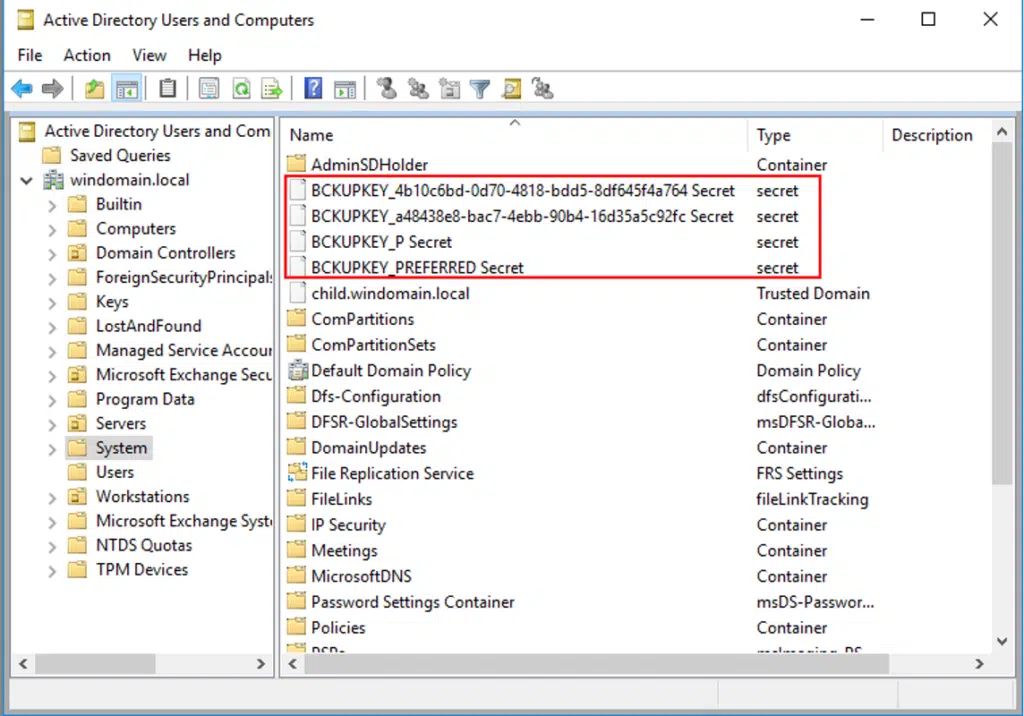Sort by the Type column header
Viewport: 1024px width, 716px height.
pyautogui.click(x=814, y=135)
